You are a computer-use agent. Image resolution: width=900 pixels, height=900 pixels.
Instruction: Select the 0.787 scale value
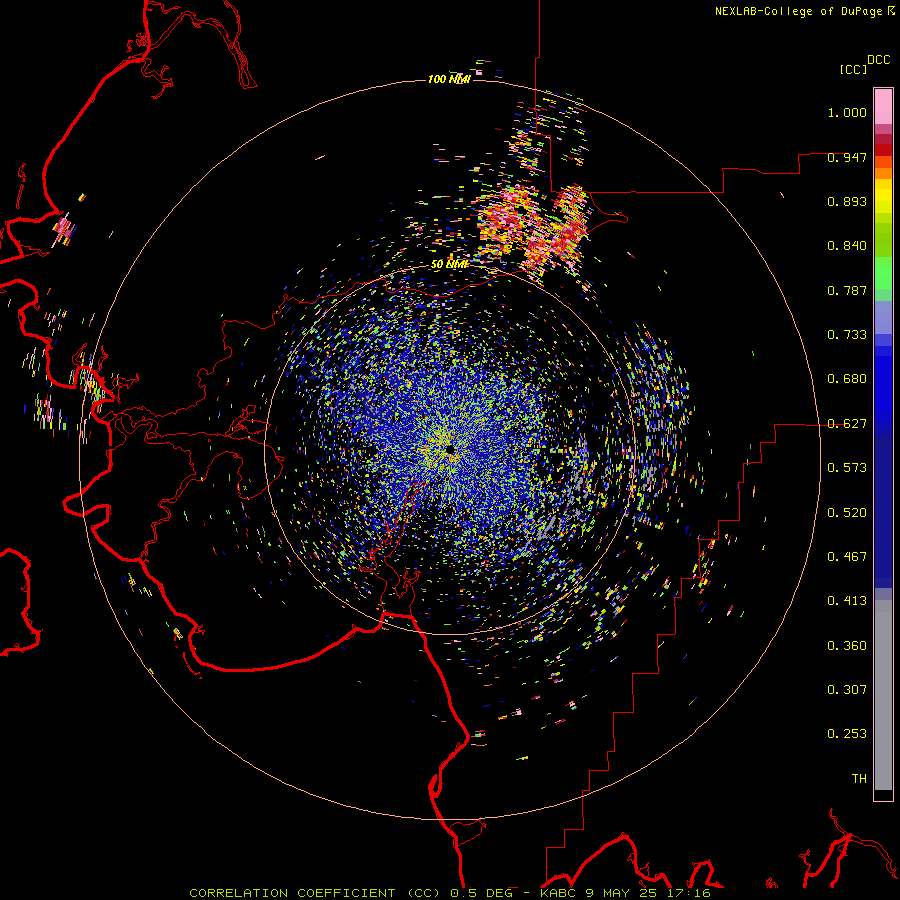(x=847, y=290)
